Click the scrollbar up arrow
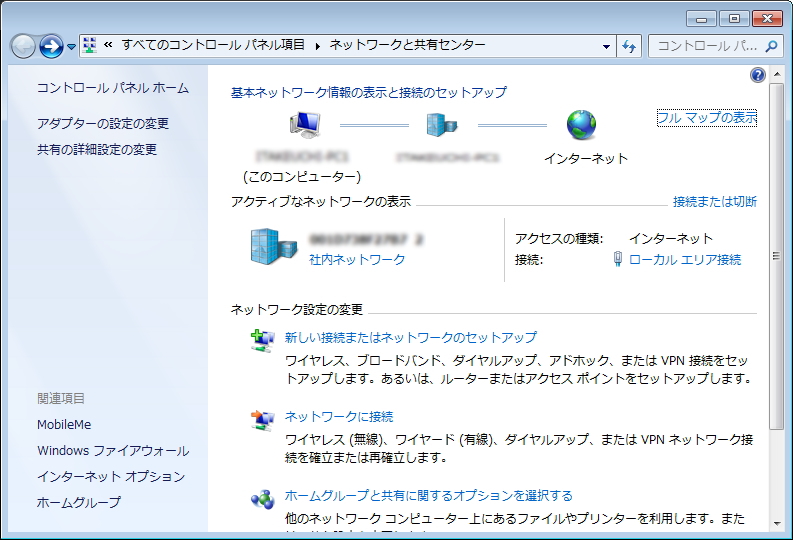This screenshot has height=540, width=793. (x=776, y=75)
